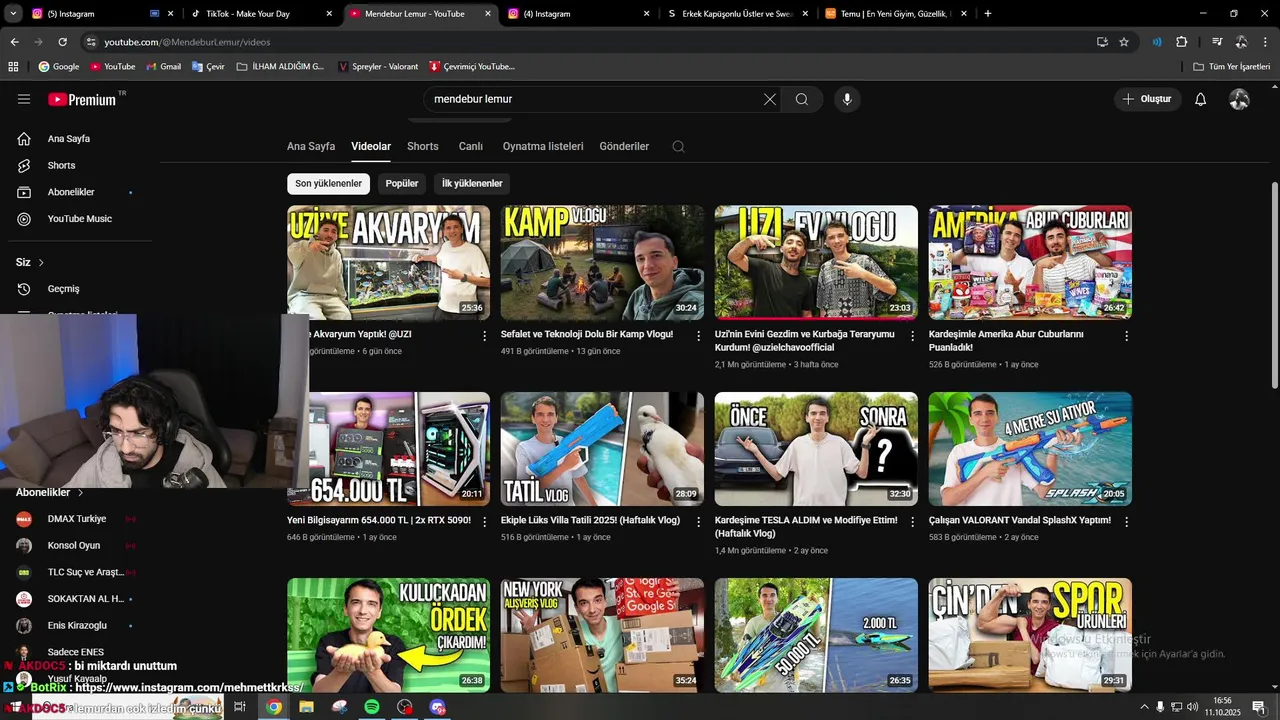Select the Son yüklenenler filter chip
1280x720 pixels.
tap(328, 184)
